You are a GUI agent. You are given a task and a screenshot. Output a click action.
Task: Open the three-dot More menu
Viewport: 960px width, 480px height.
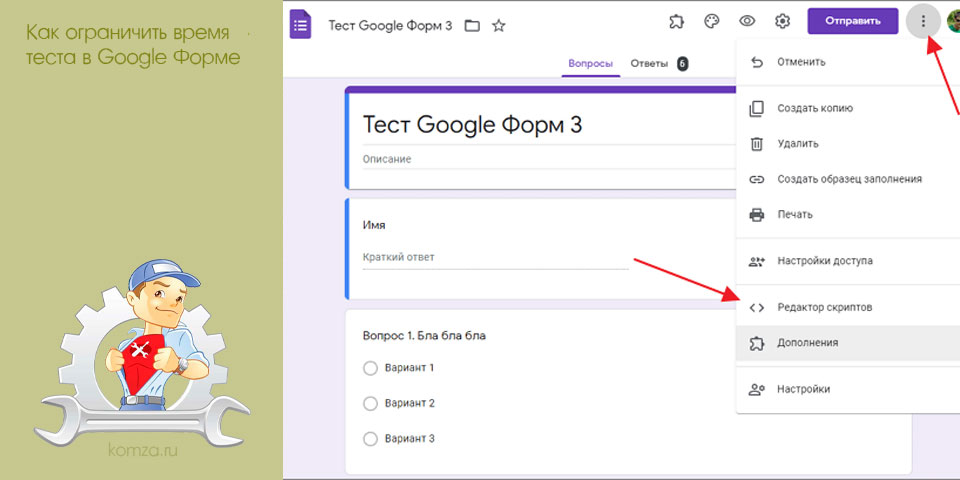click(923, 21)
